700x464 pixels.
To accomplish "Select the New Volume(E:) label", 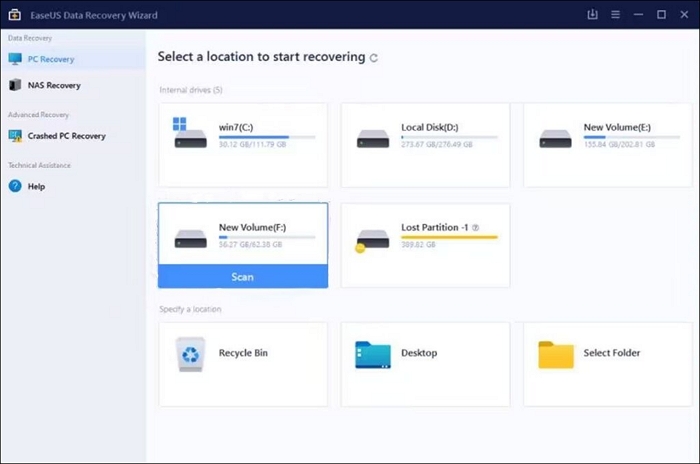I will tap(617, 127).
